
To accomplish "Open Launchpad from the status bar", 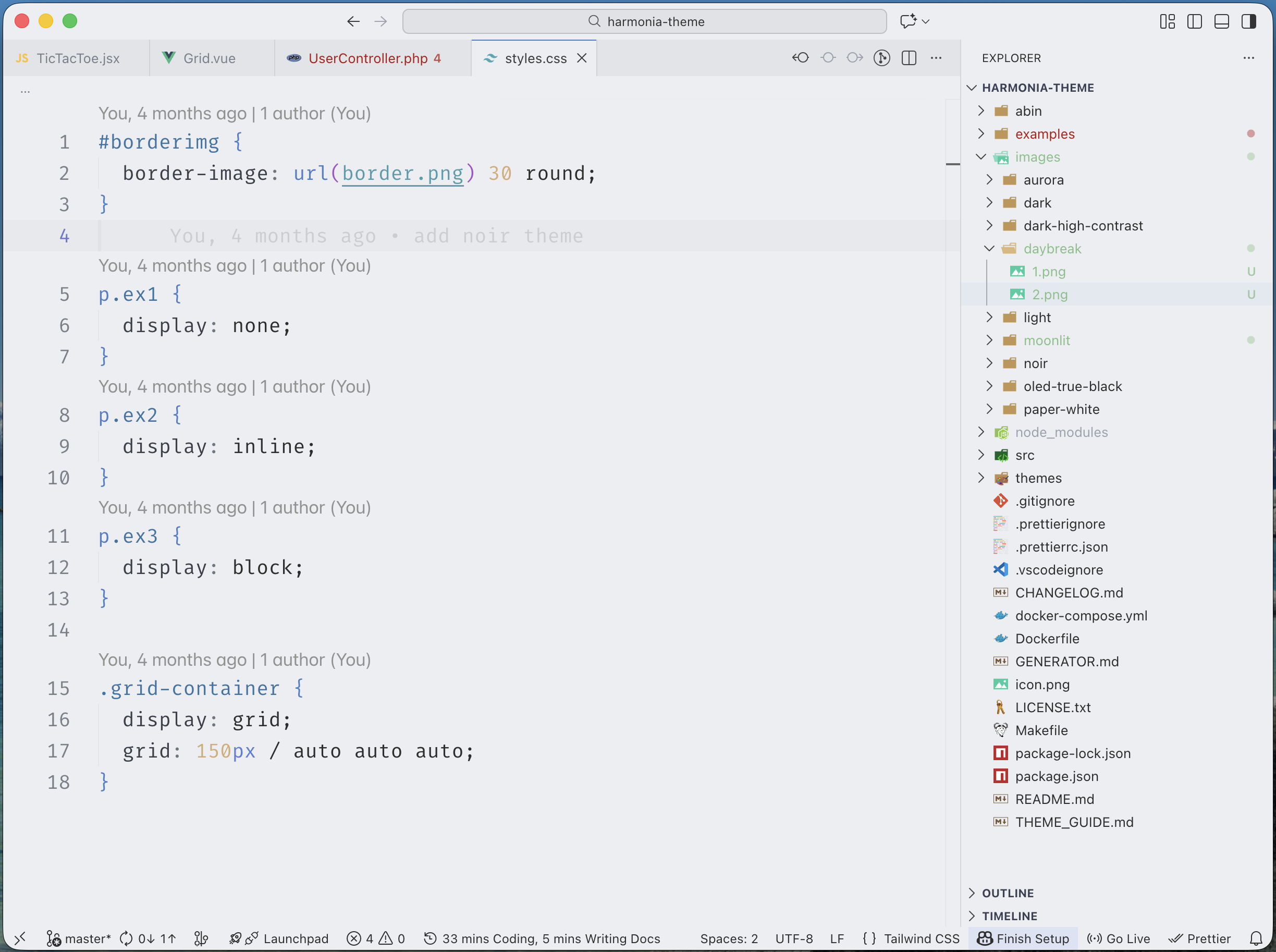I will 279,938.
